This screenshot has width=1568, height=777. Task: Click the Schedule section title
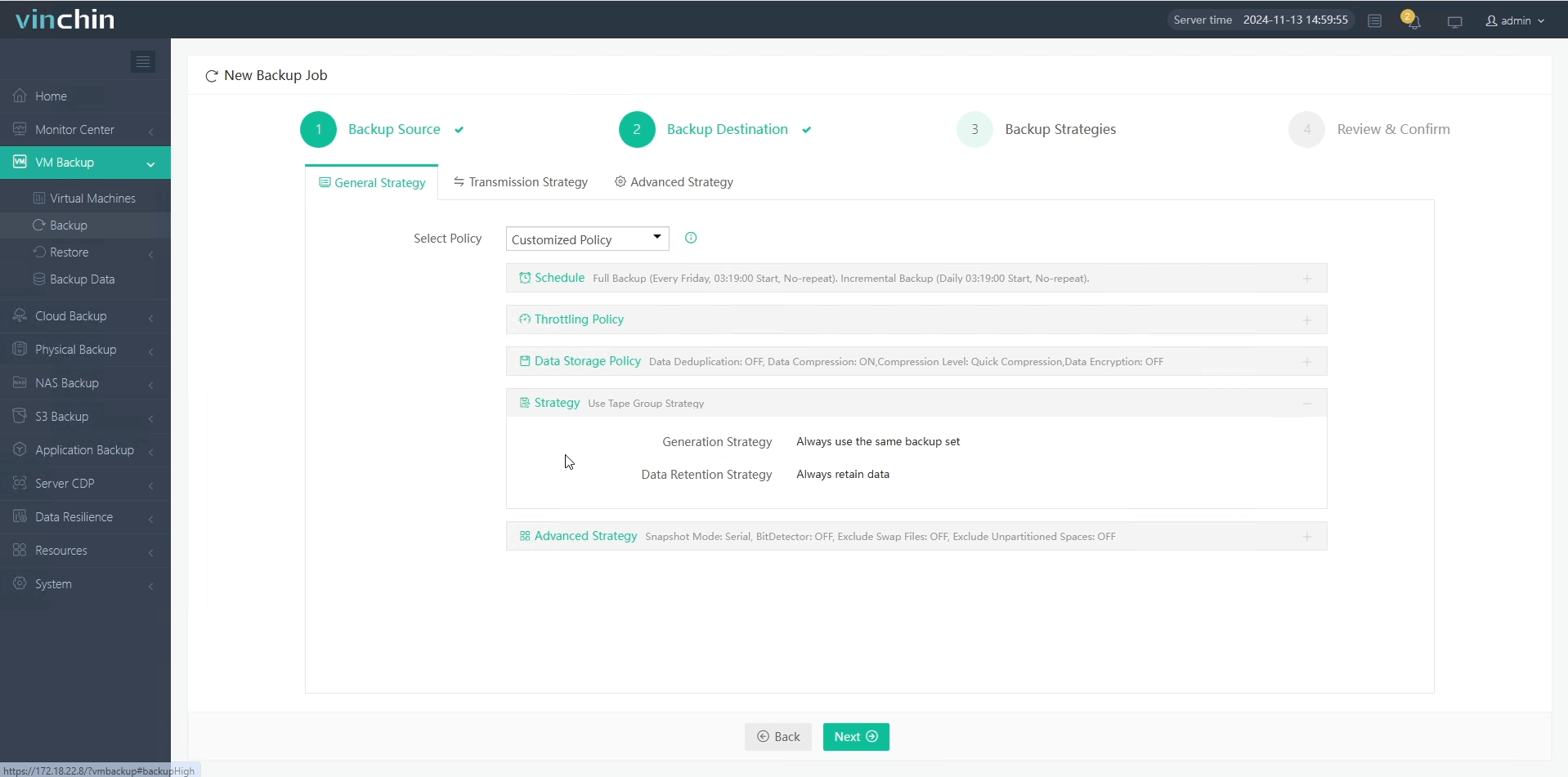559,278
